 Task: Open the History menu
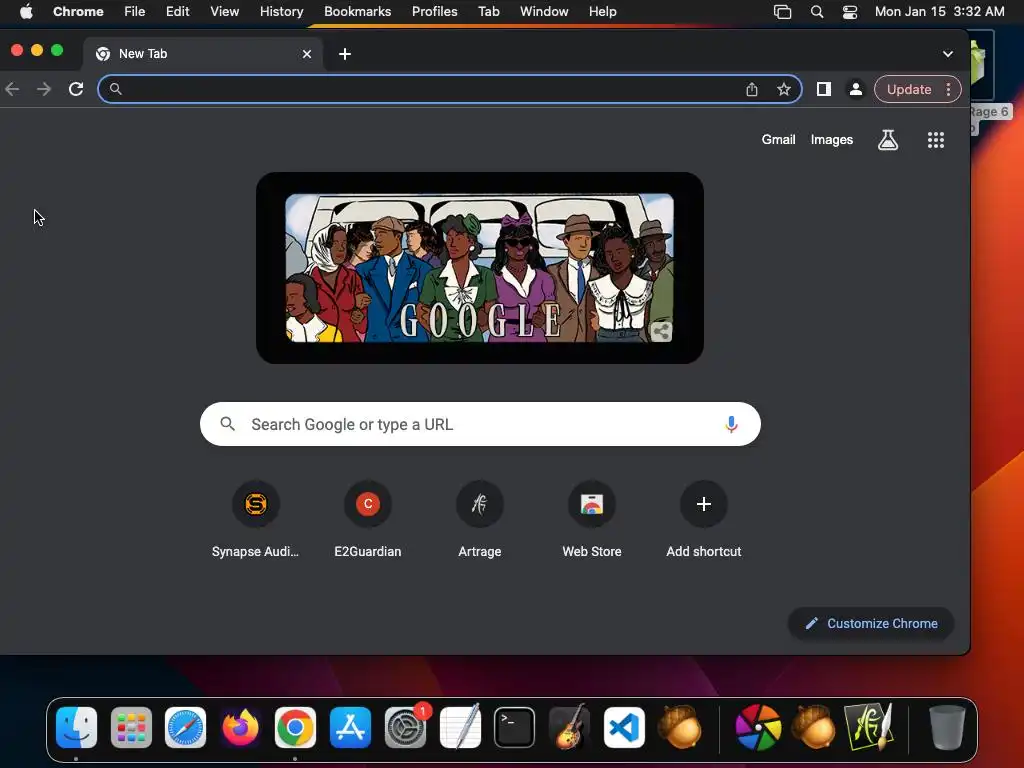pyautogui.click(x=281, y=12)
